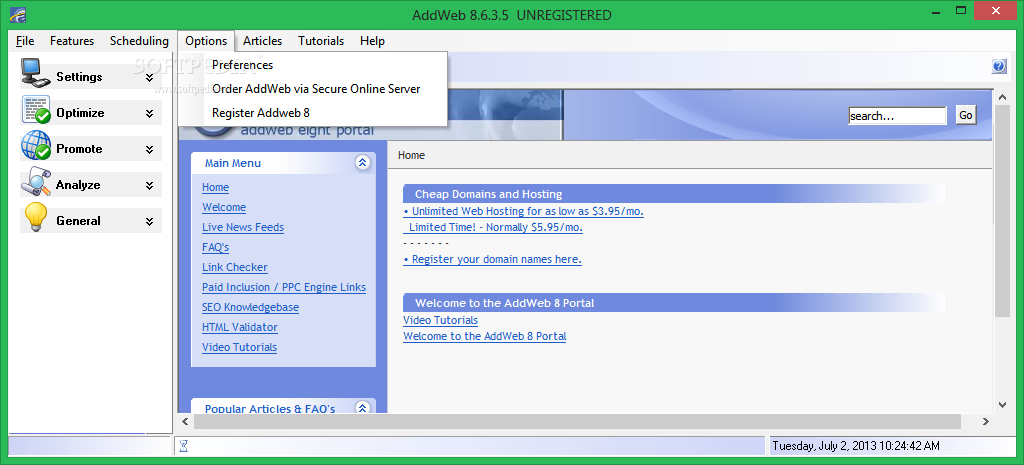Open the File menu
The image size is (1024, 465).
point(25,41)
